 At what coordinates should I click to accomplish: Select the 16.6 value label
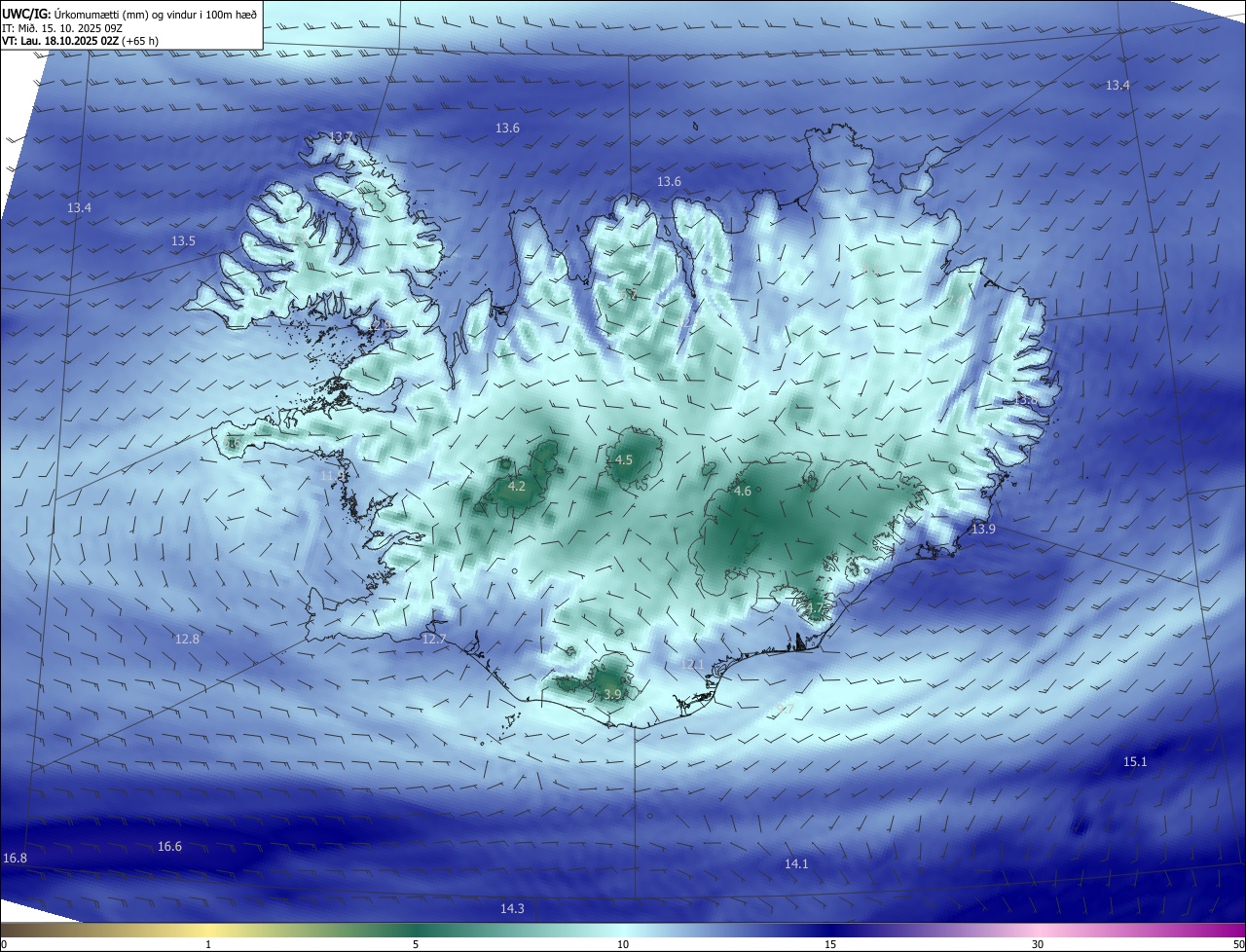(169, 846)
